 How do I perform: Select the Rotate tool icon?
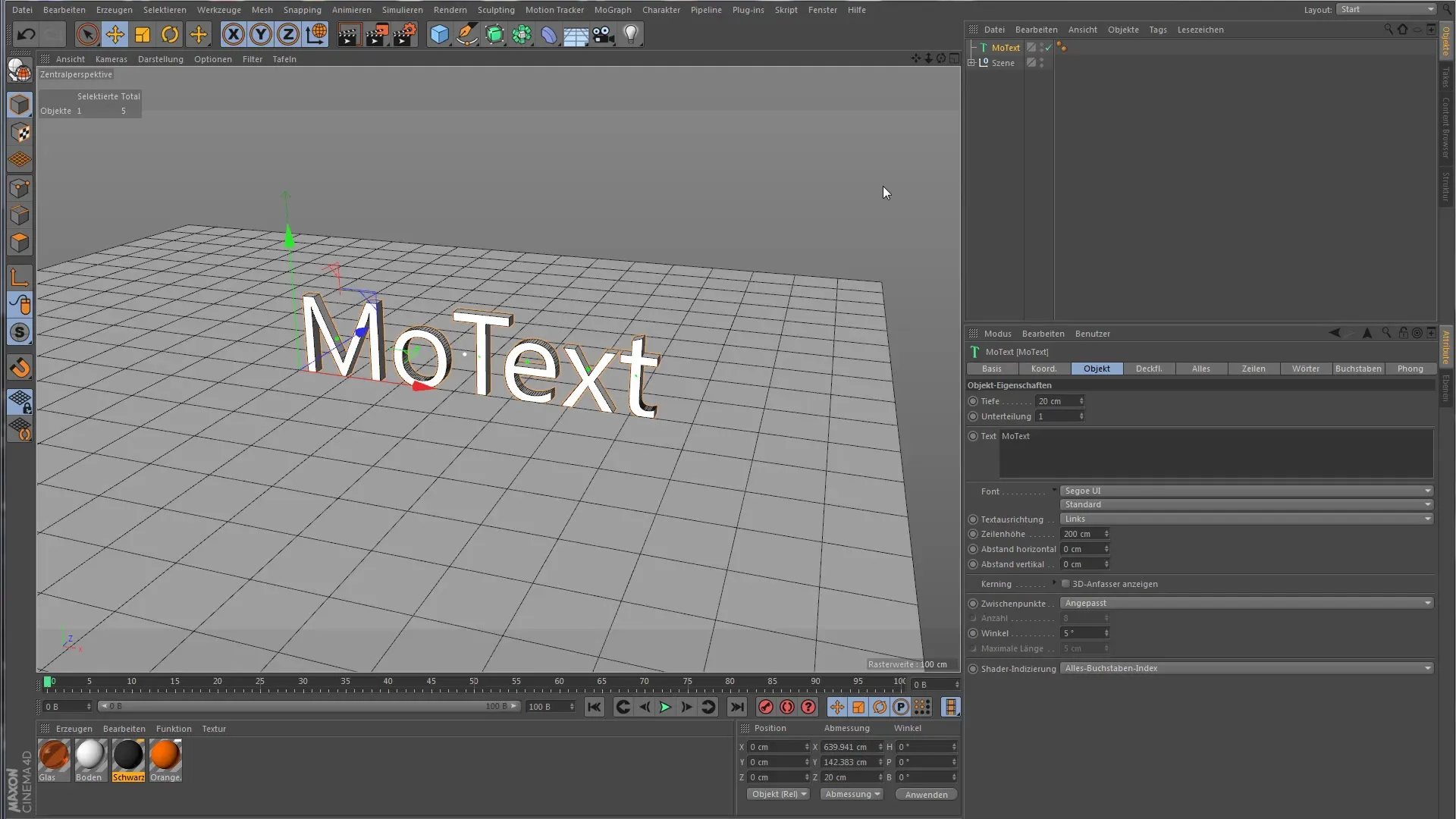pyautogui.click(x=170, y=34)
